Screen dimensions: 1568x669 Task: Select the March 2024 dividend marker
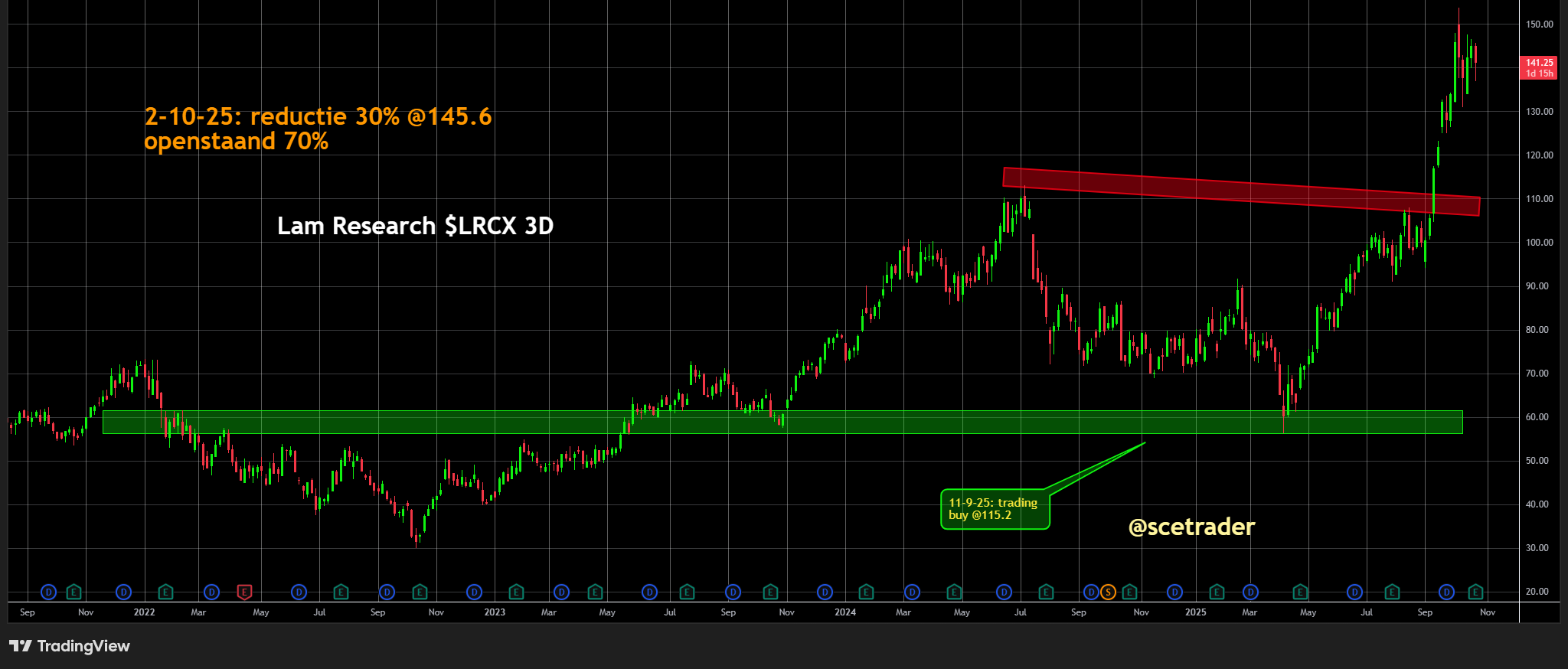point(912,592)
